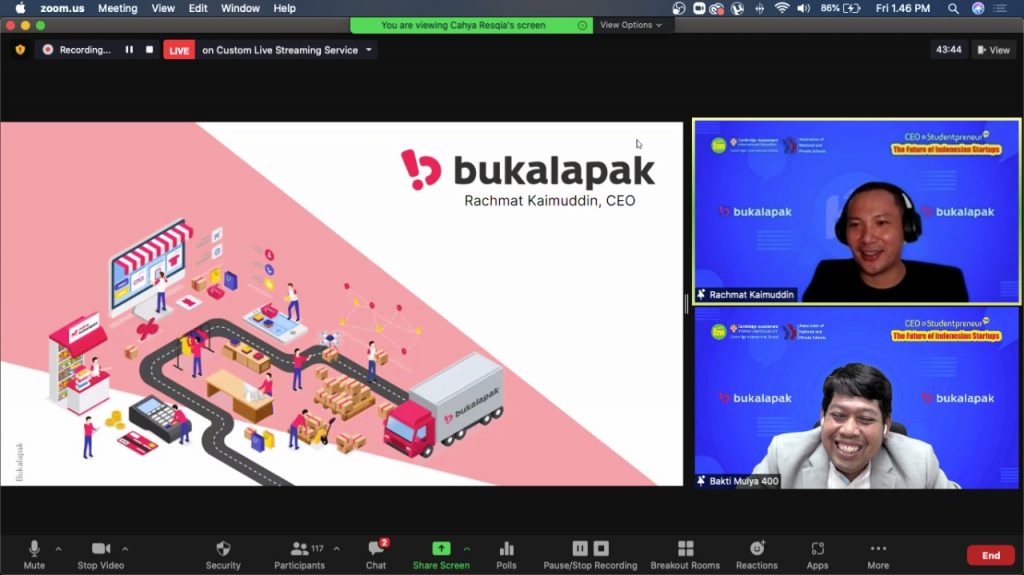Click the red End button
The height and width of the screenshot is (575, 1024).
point(990,555)
